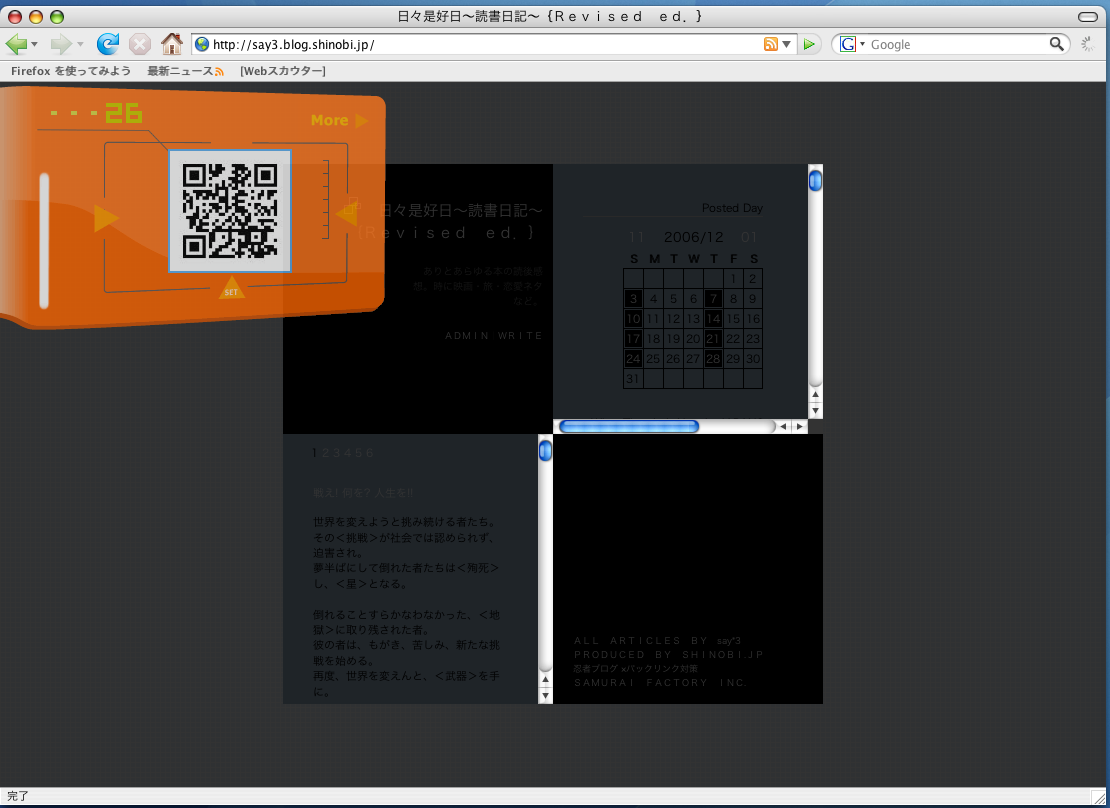Click the orange 'More' button on widget
1110x808 pixels.
340,120
